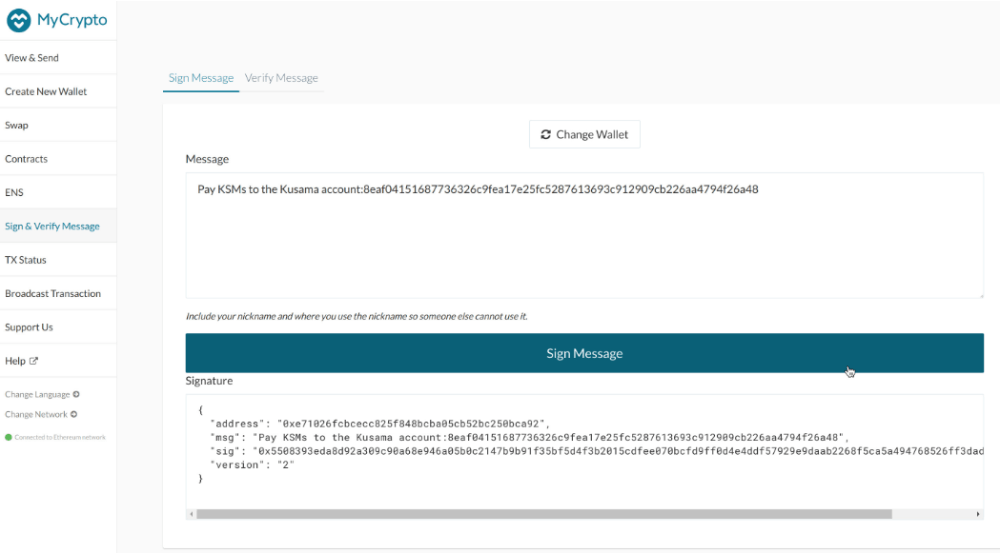This screenshot has height=553, width=1000.
Task: Go to the Swap section
Action: pyautogui.click(x=58, y=125)
